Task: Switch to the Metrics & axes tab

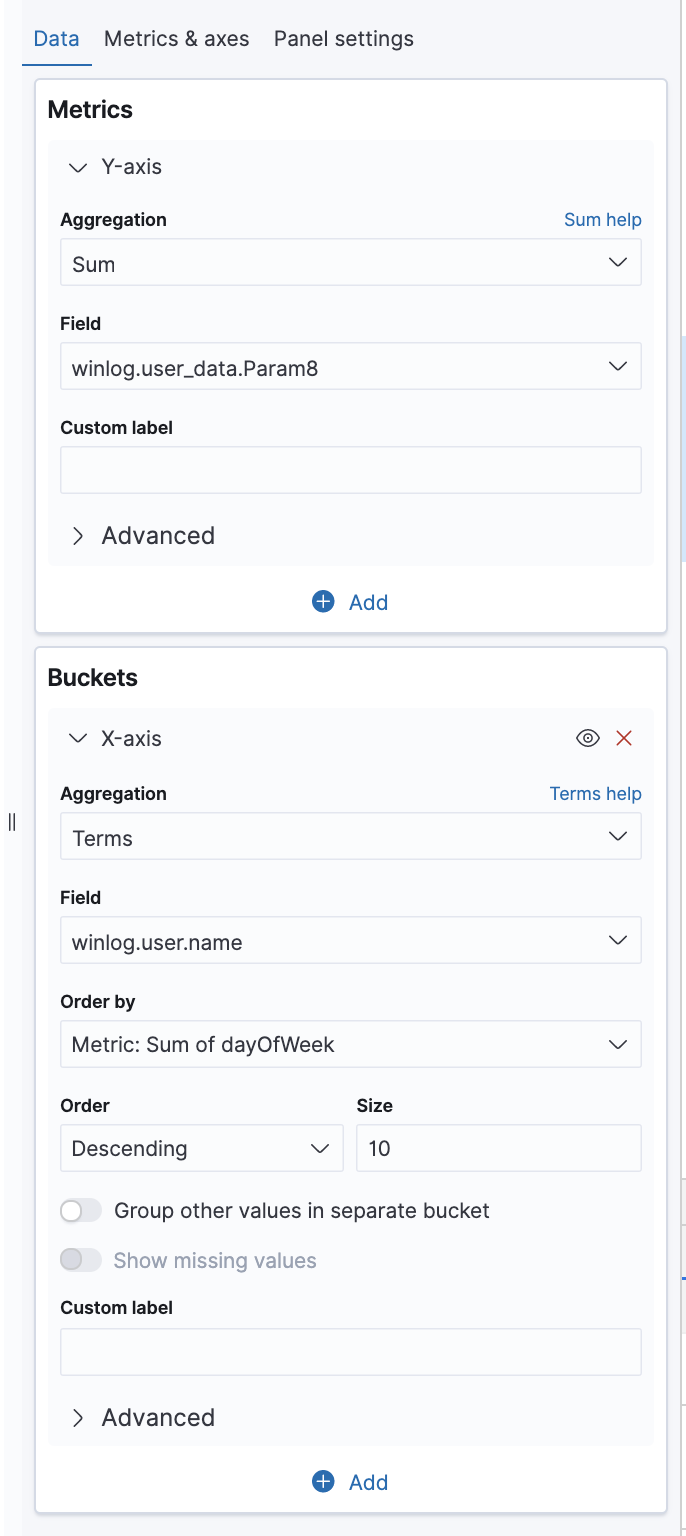Action: coord(176,39)
